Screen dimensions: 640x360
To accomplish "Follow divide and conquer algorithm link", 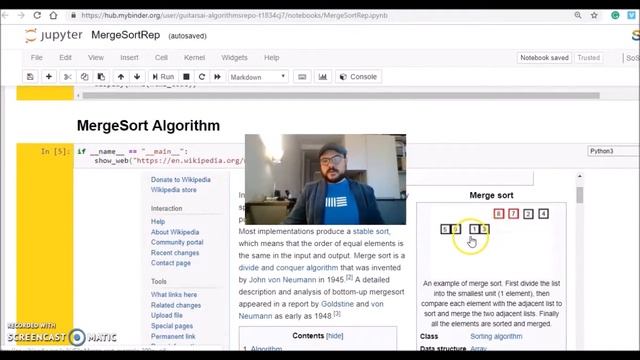I will (x=288, y=268).
